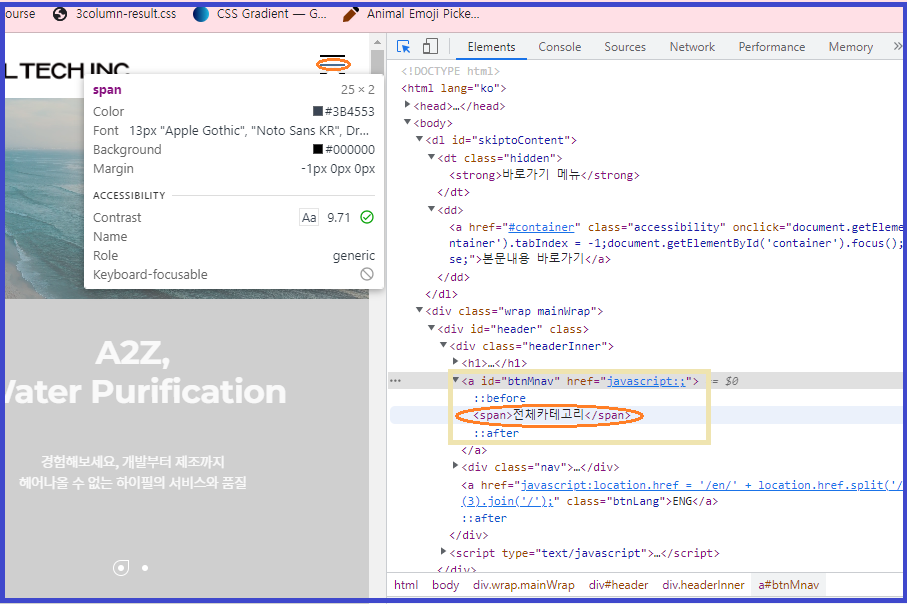Select html in the breadcrumb bar
This screenshot has height=604, width=907.
[x=405, y=585]
